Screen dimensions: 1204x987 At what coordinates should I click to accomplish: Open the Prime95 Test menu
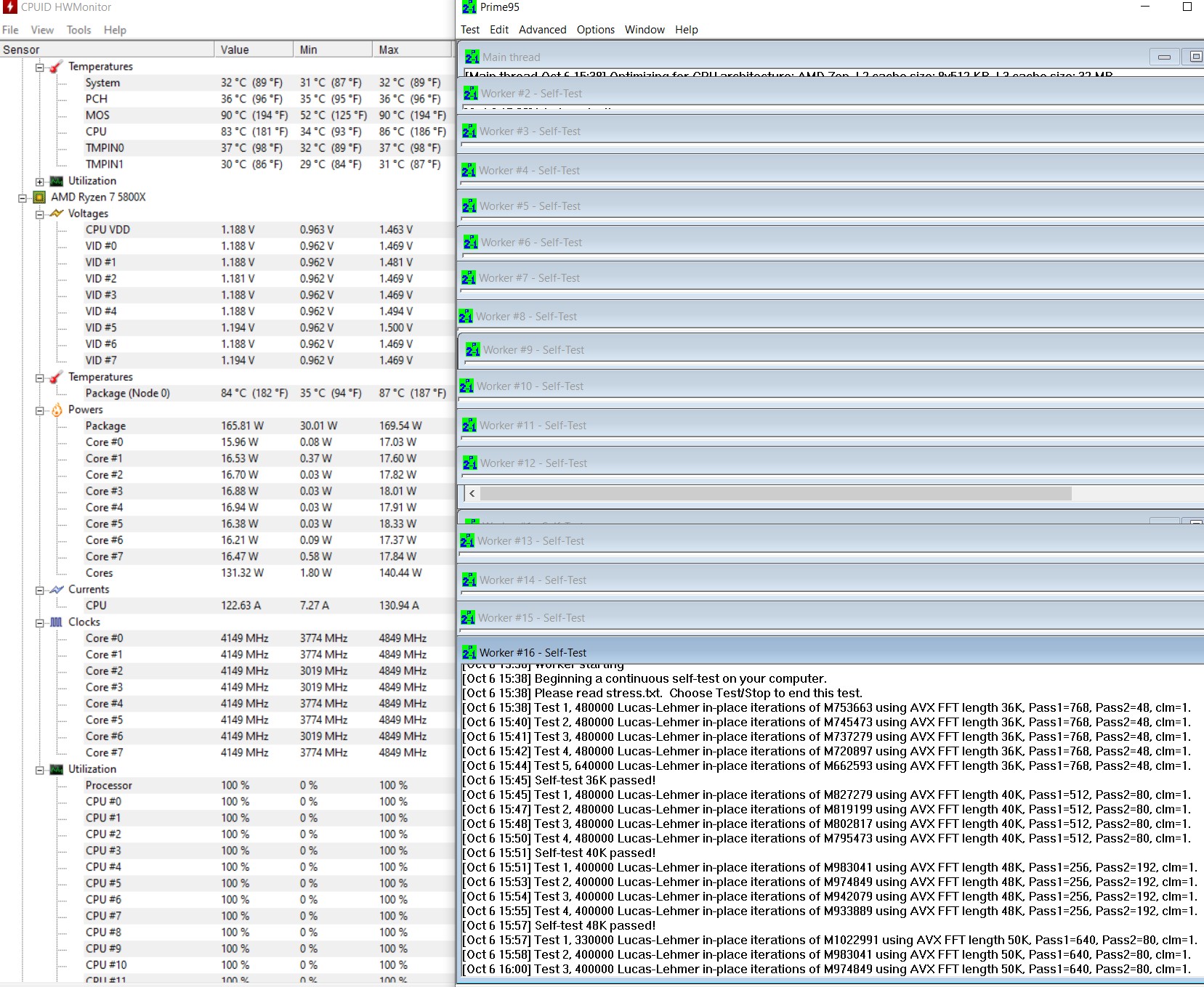pos(470,30)
